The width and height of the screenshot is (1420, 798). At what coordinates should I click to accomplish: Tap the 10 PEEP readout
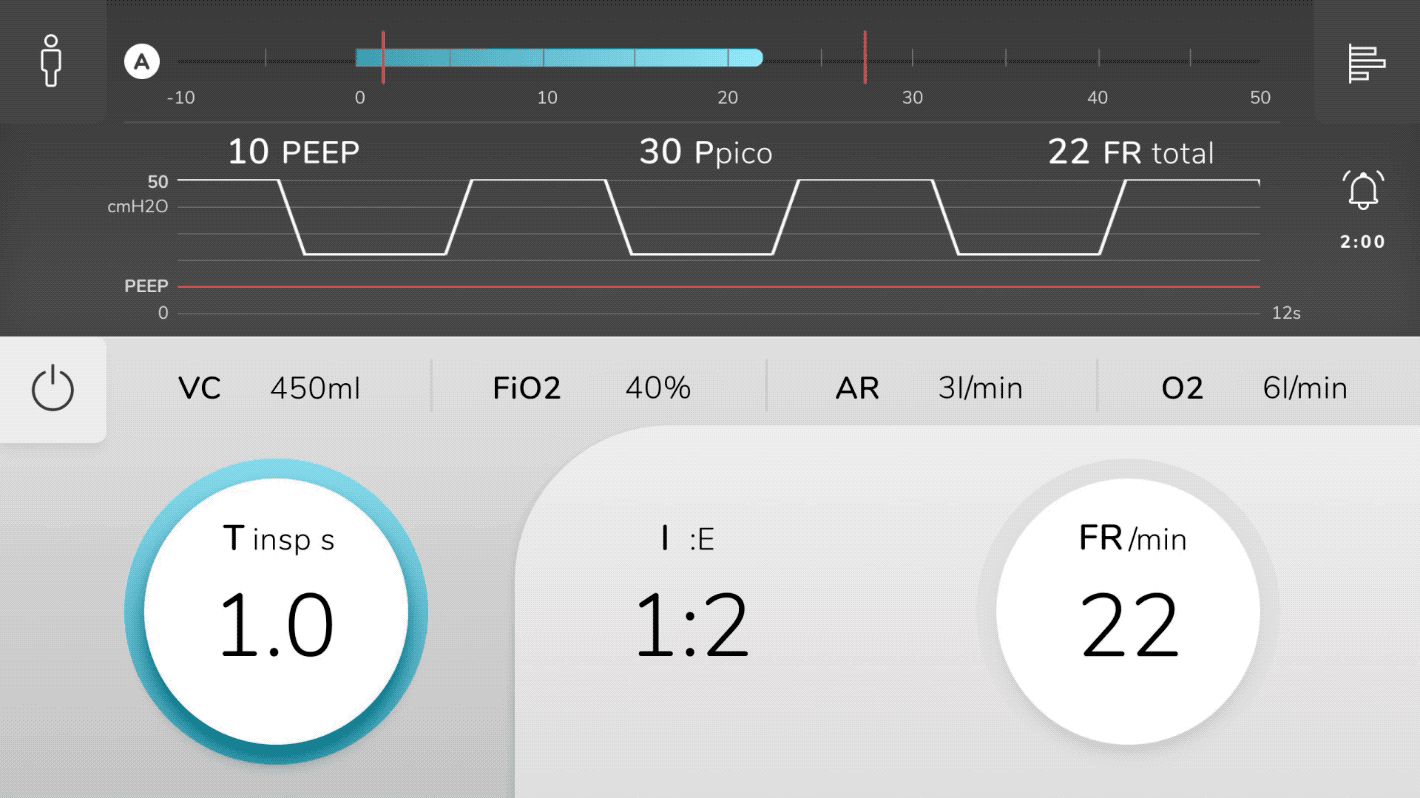293,153
